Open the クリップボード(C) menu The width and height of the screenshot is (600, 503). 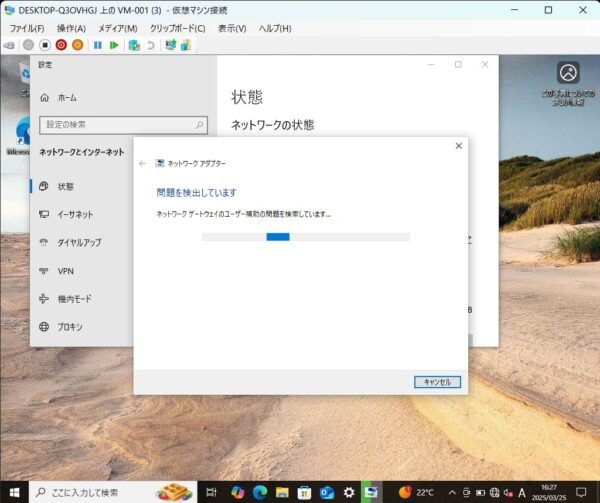coord(178,28)
